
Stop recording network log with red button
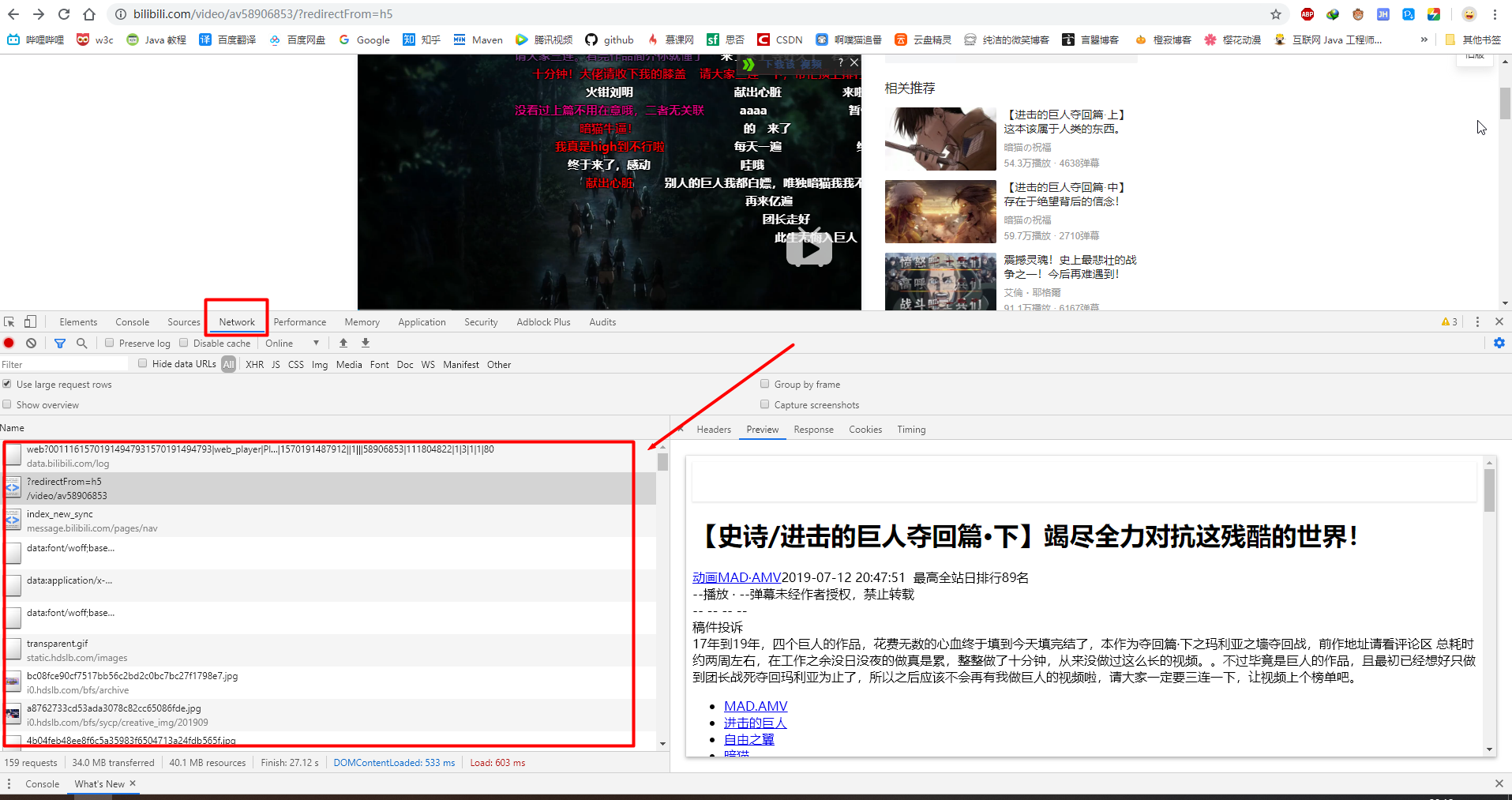9,343
